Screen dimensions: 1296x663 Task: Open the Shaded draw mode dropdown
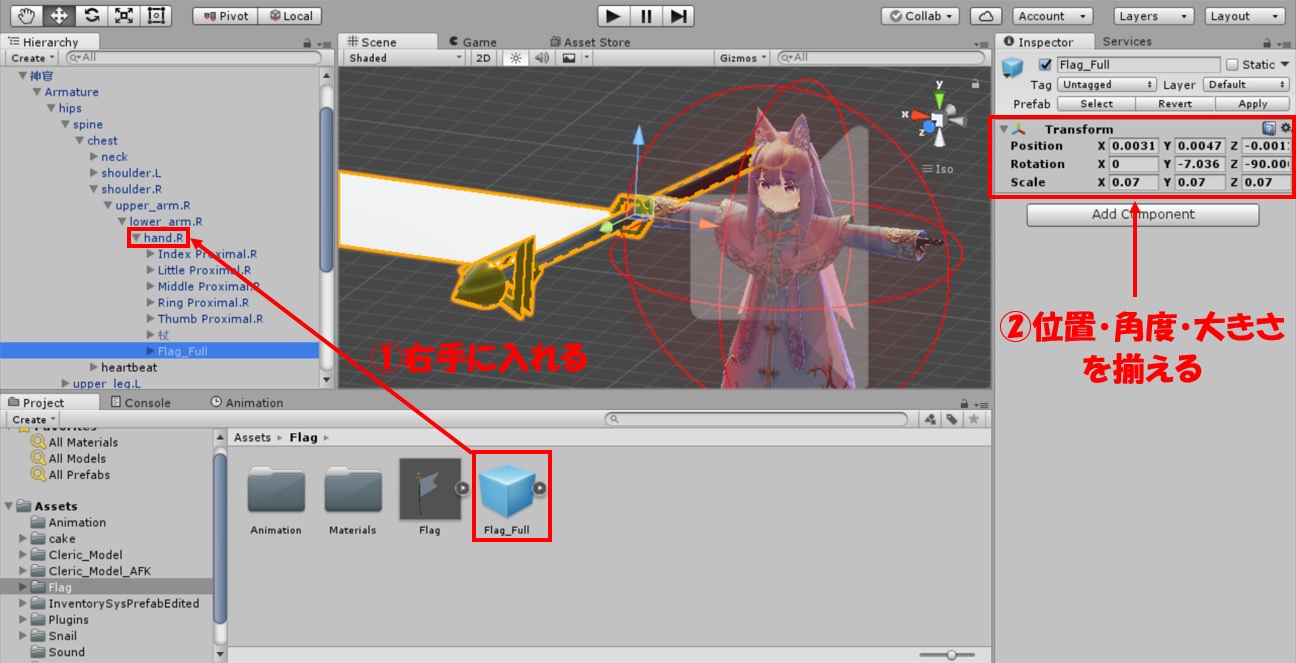pos(404,58)
